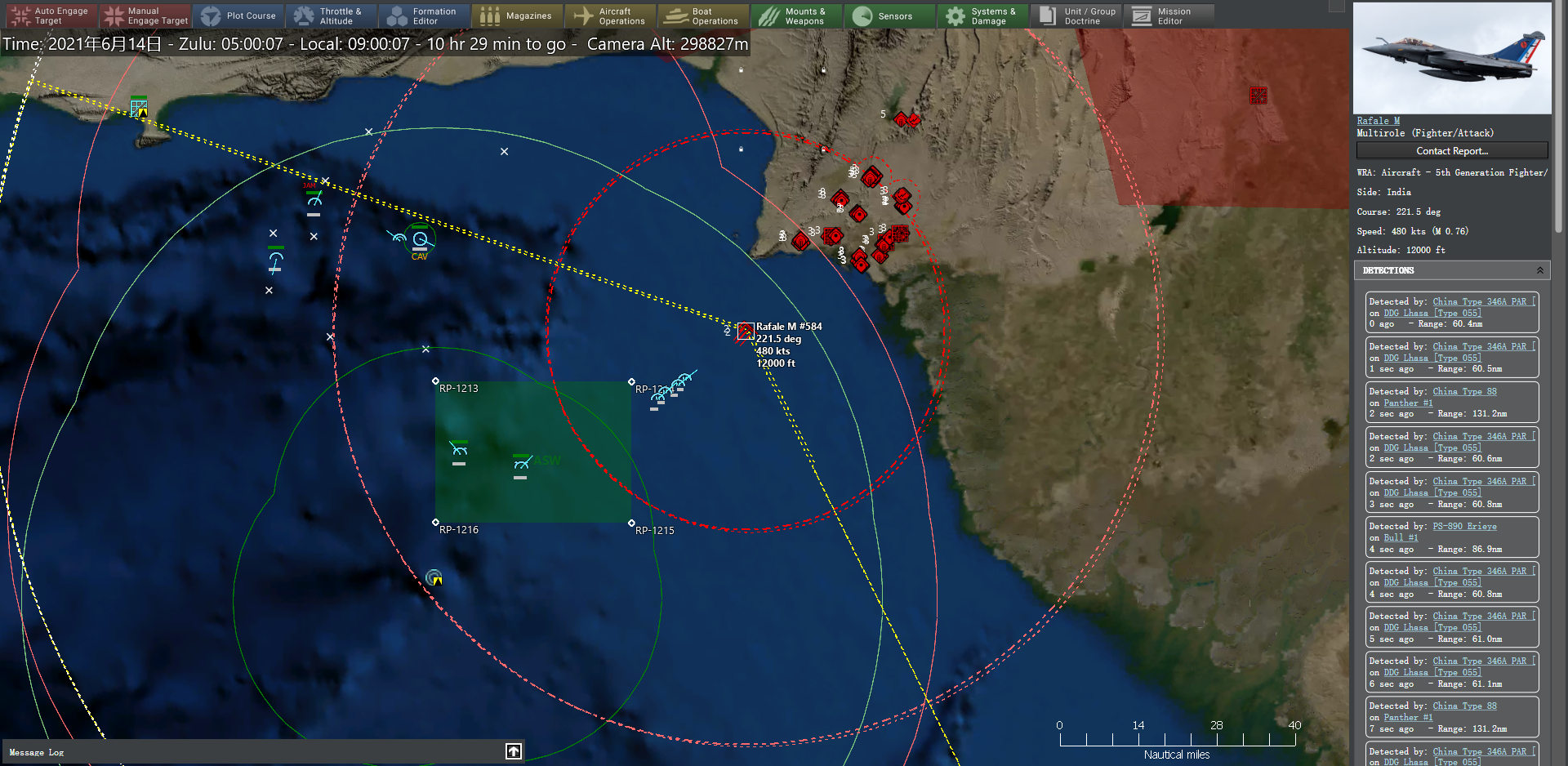Click the time and camera altitude status bar

376,44
